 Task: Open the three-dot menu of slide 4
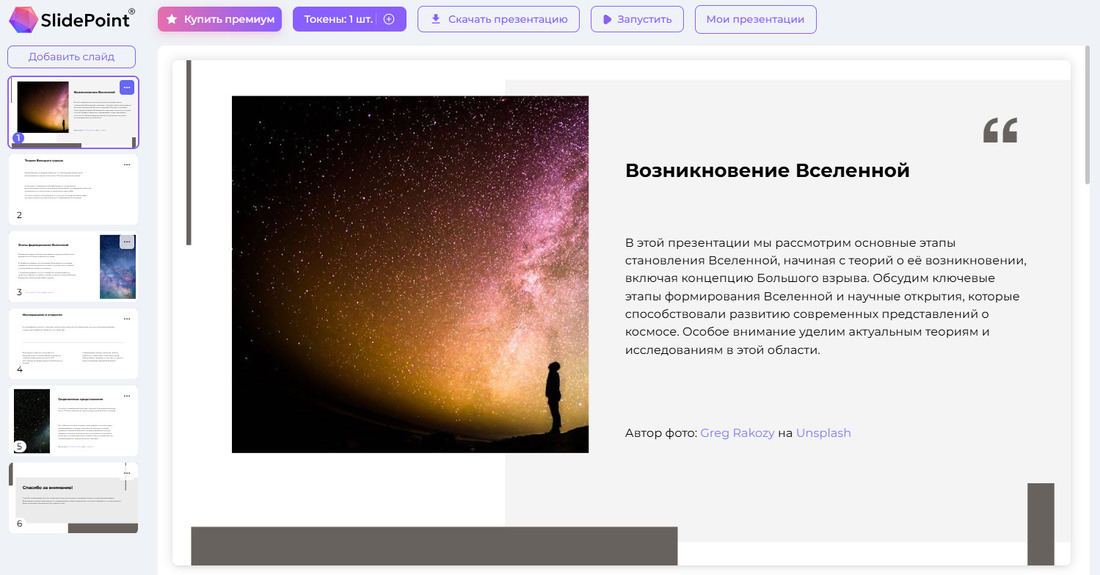click(x=127, y=319)
